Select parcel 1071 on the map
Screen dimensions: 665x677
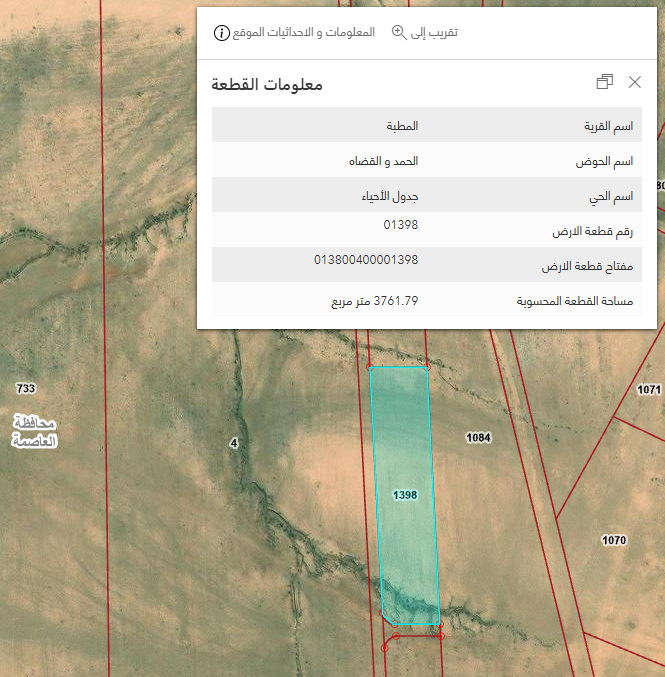649,390
